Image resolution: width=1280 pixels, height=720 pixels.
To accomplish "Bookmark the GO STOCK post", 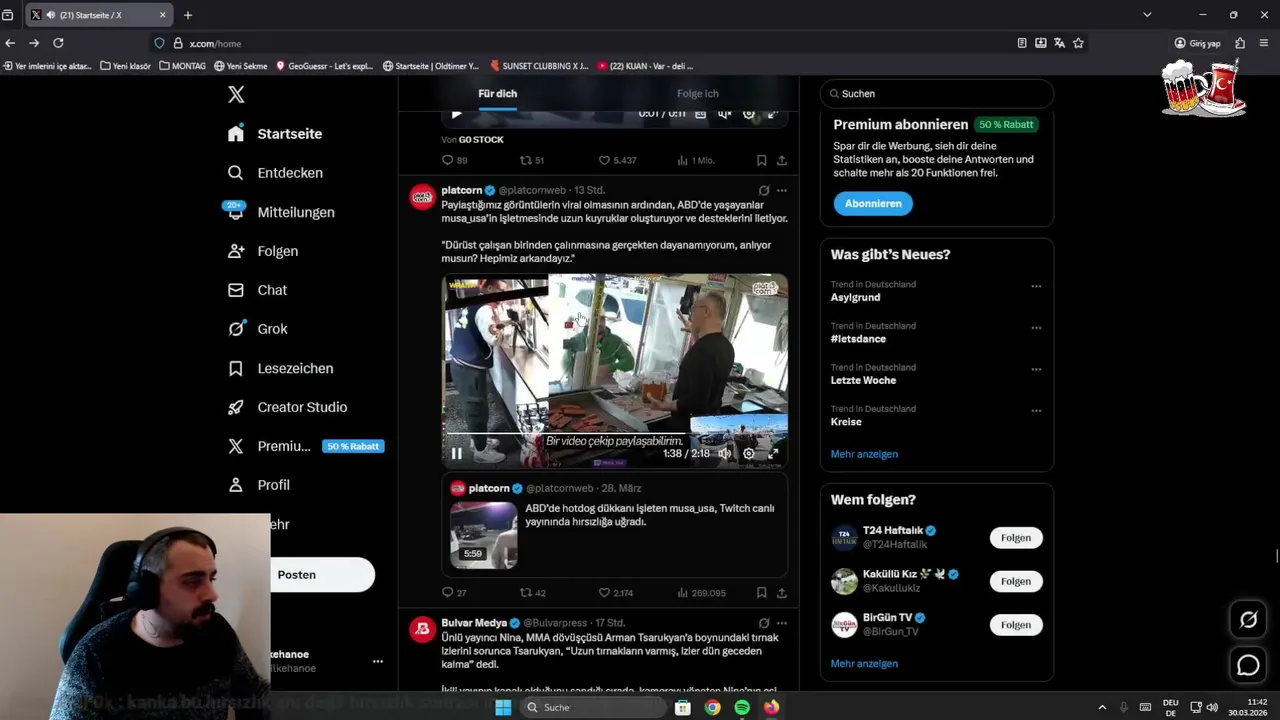I will click(x=762, y=160).
